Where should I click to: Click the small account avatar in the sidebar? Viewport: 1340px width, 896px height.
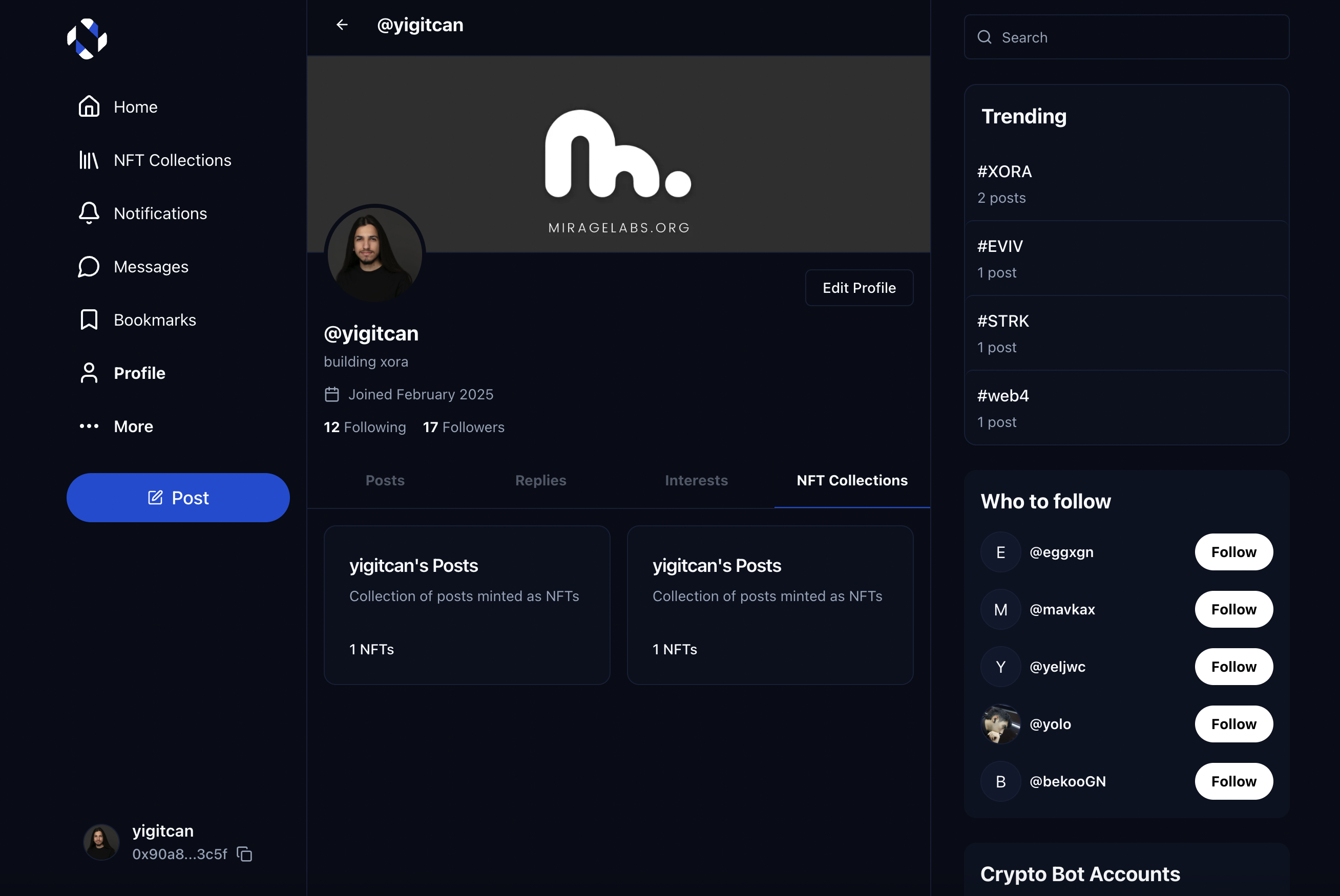tap(101, 842)
